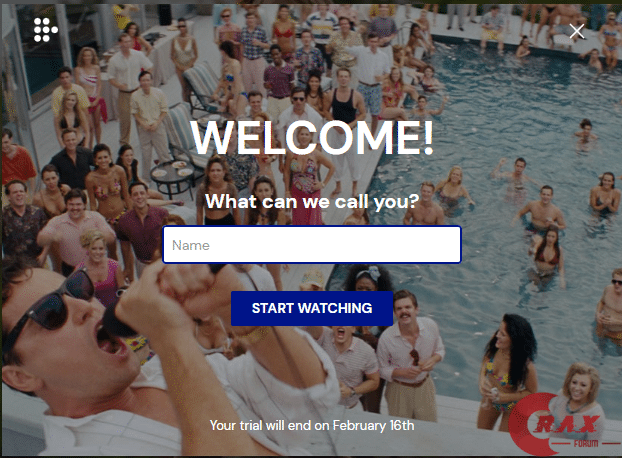Place cursor in the Name placeholder box
The image size is (622, 458).
pos(312,245)
